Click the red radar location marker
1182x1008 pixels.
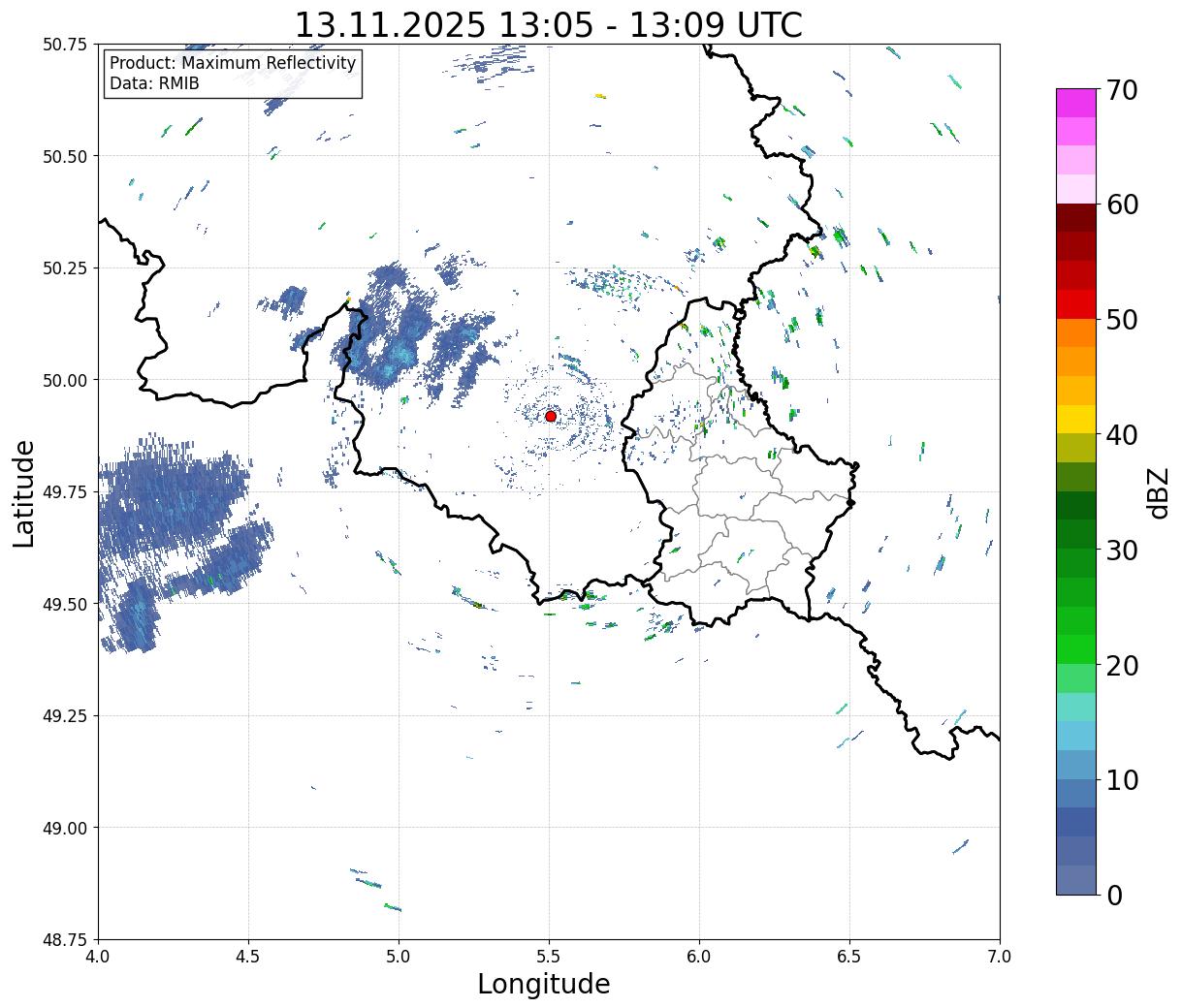pyautogui.click(x=551, y=416)
